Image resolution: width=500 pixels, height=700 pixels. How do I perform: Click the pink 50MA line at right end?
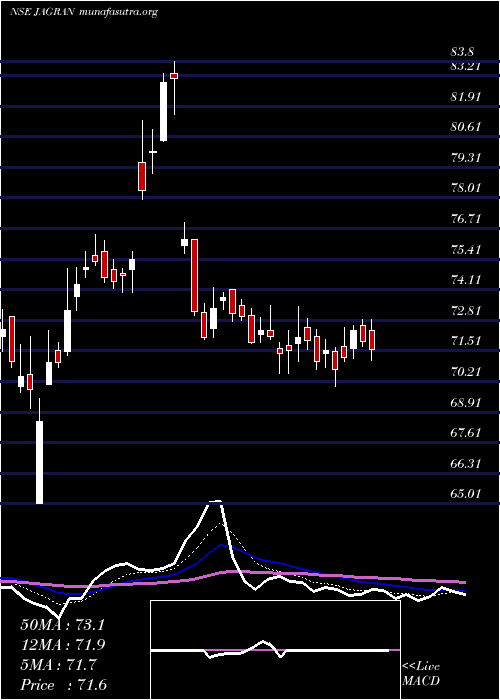(x=462, y=582)
